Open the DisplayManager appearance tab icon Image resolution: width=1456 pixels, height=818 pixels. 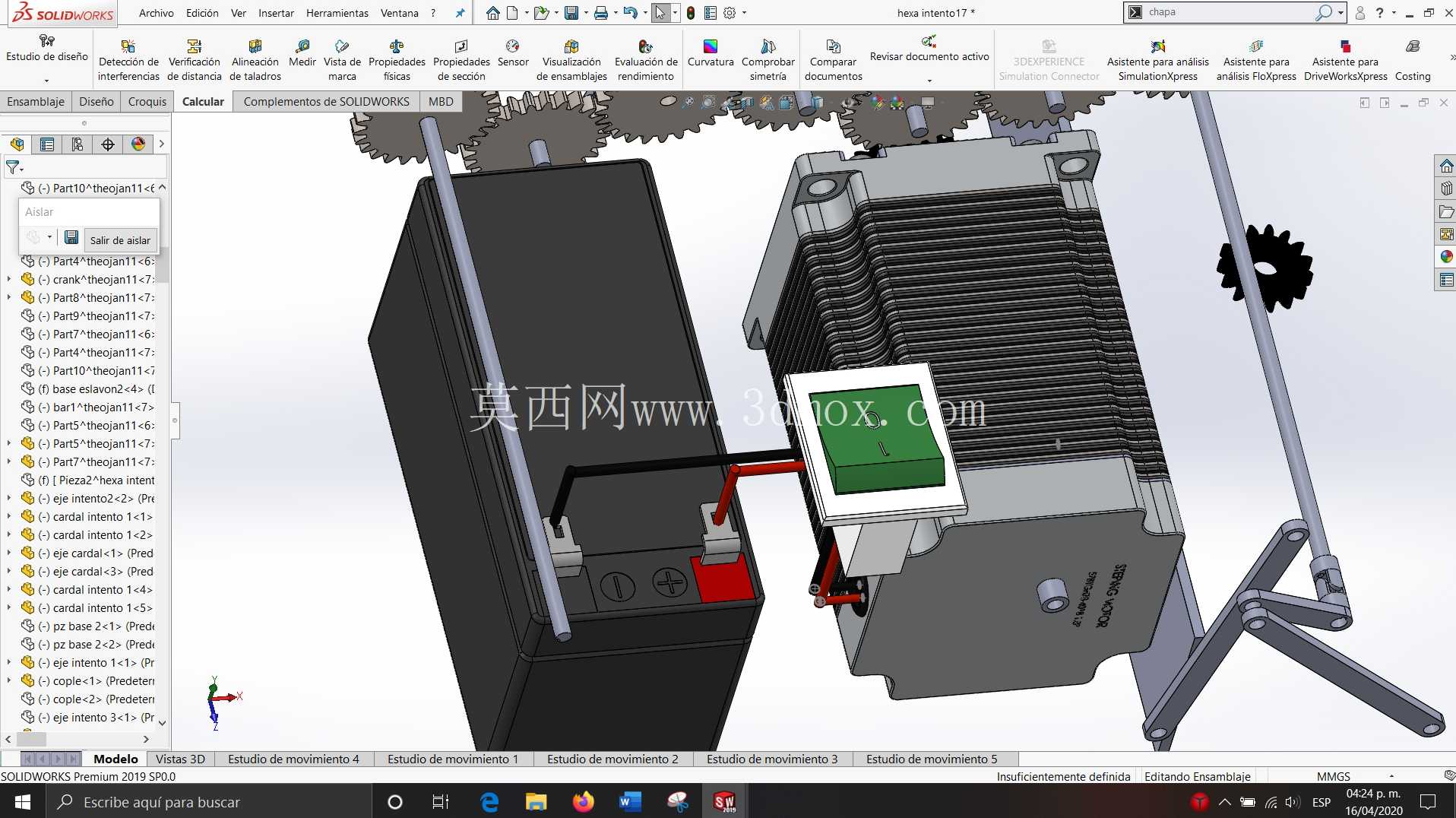[138, 144]
